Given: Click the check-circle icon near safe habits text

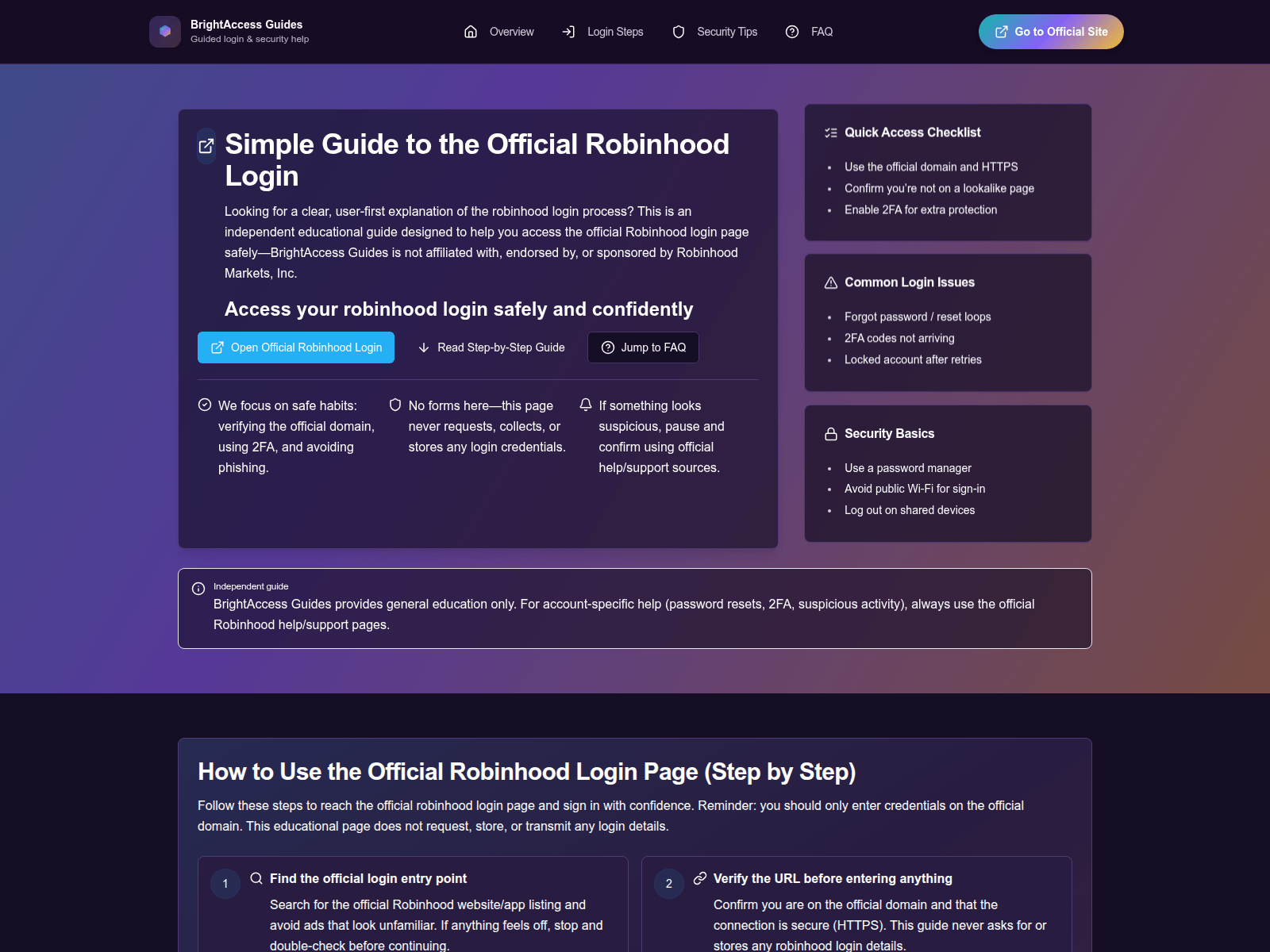Looking at the screenshot, I should click(205, 405).
